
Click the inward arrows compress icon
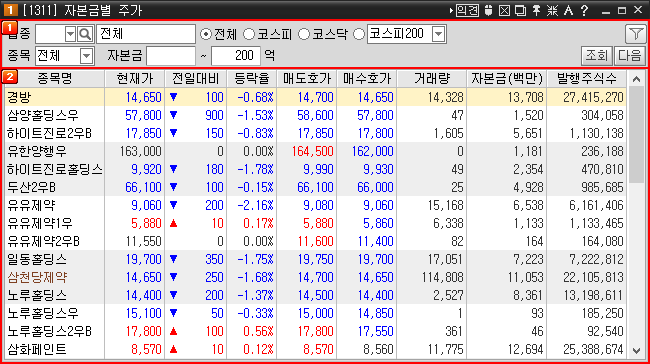[553, 10]
